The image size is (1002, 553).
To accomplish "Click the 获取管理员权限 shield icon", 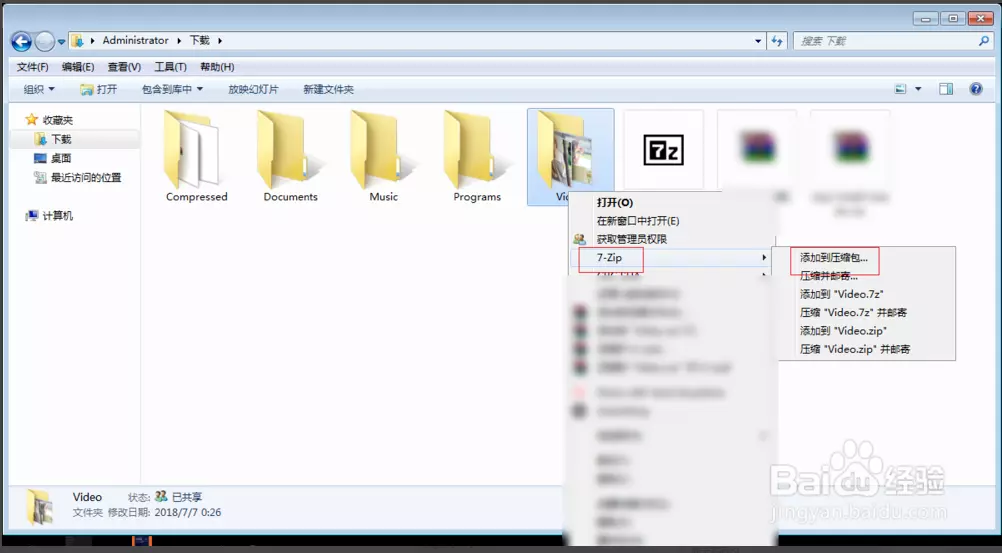I will [x=580, y=239].
